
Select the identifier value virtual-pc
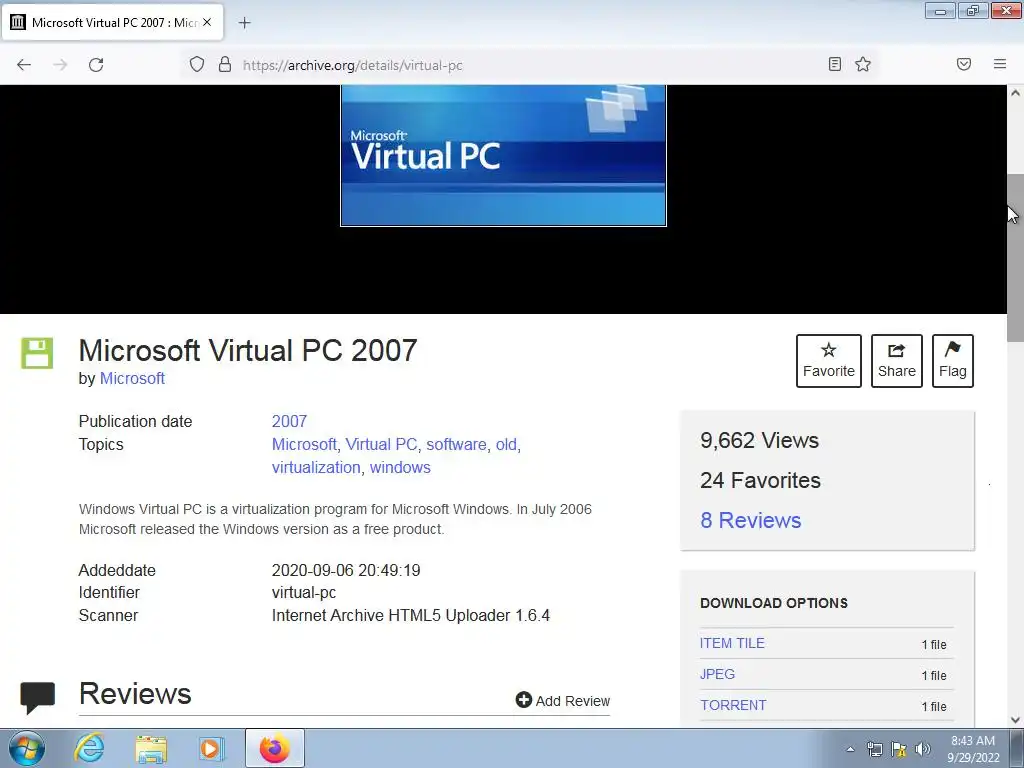pos(304,592)
